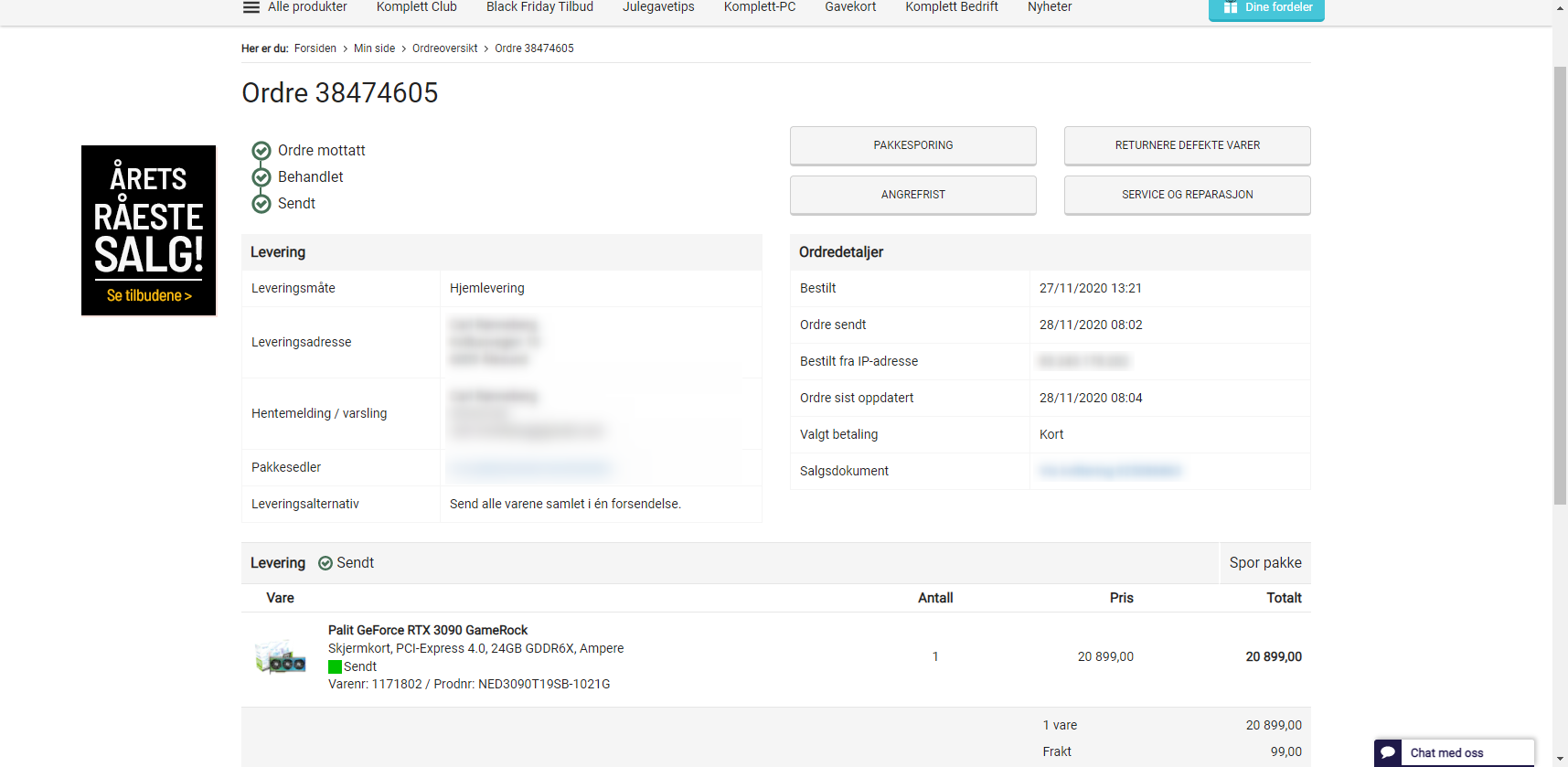The height and width of the screenshot is (767, 1568).
Task: Click the Varenr 1171802 product number line
Action: pyautogui.click(x=469, y=684)
